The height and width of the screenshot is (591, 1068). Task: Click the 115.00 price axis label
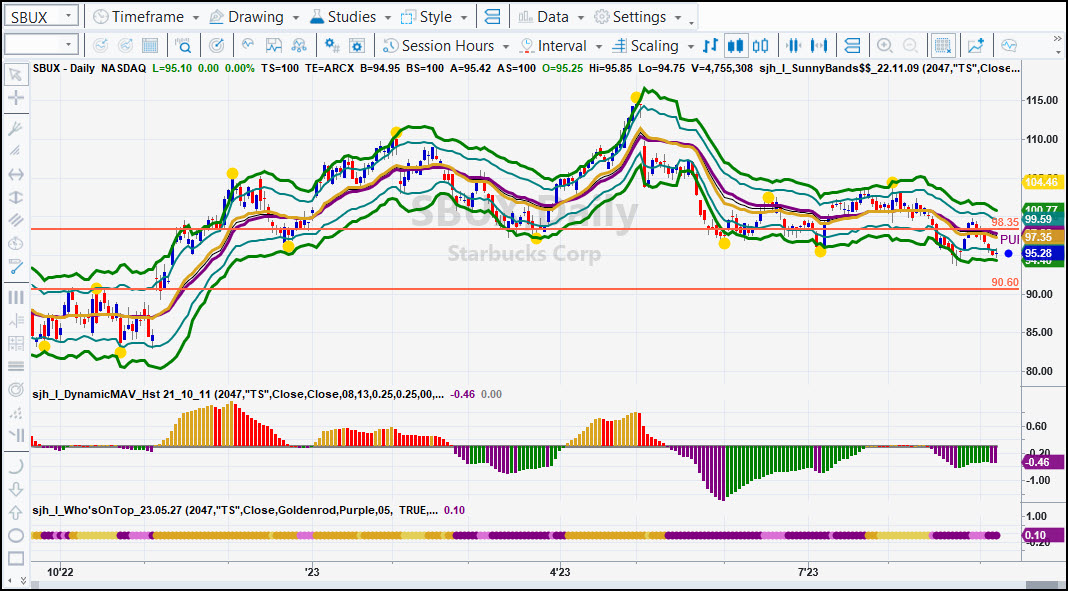coord(1040,101)
